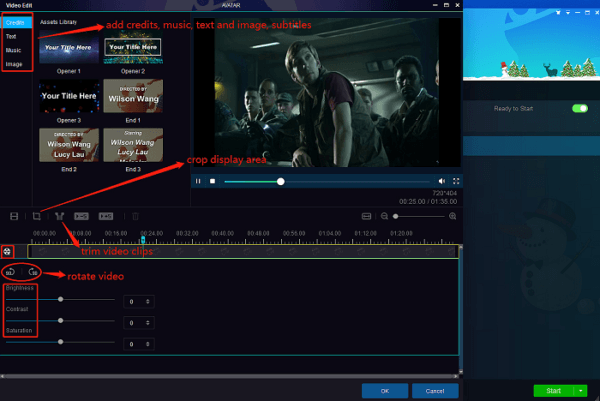This screenshot has height=401, width=600.
Task: Click the Assets Library heading
Action: [x=58, y=22]
